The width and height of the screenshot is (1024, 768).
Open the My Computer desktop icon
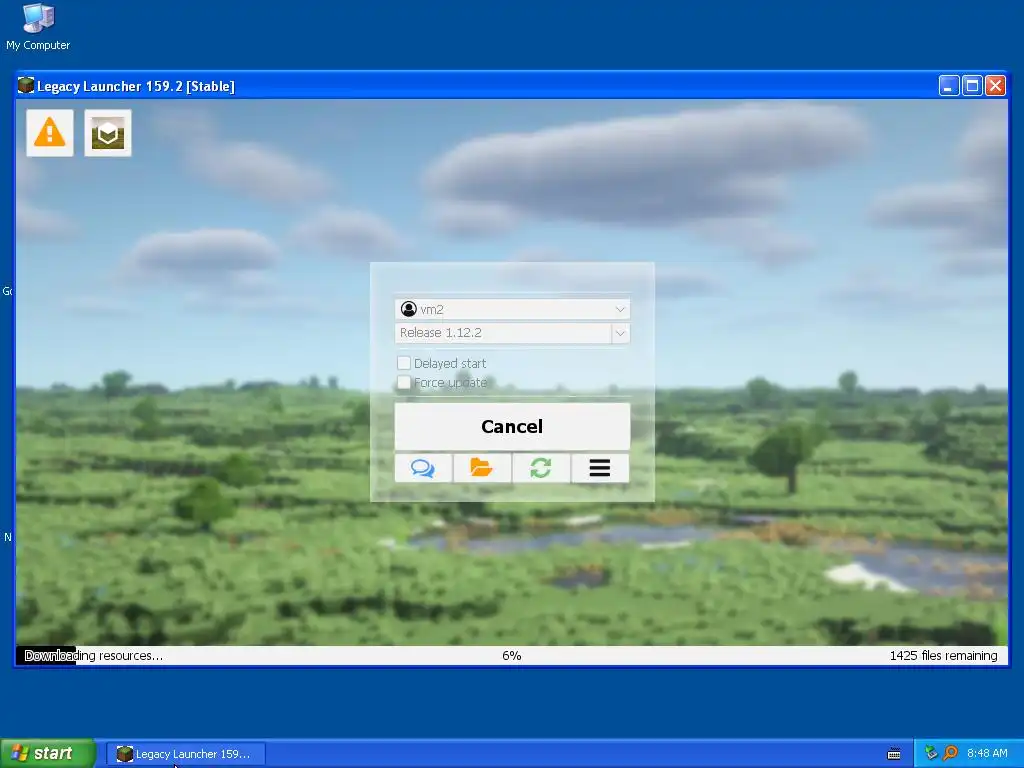point(38,27)
